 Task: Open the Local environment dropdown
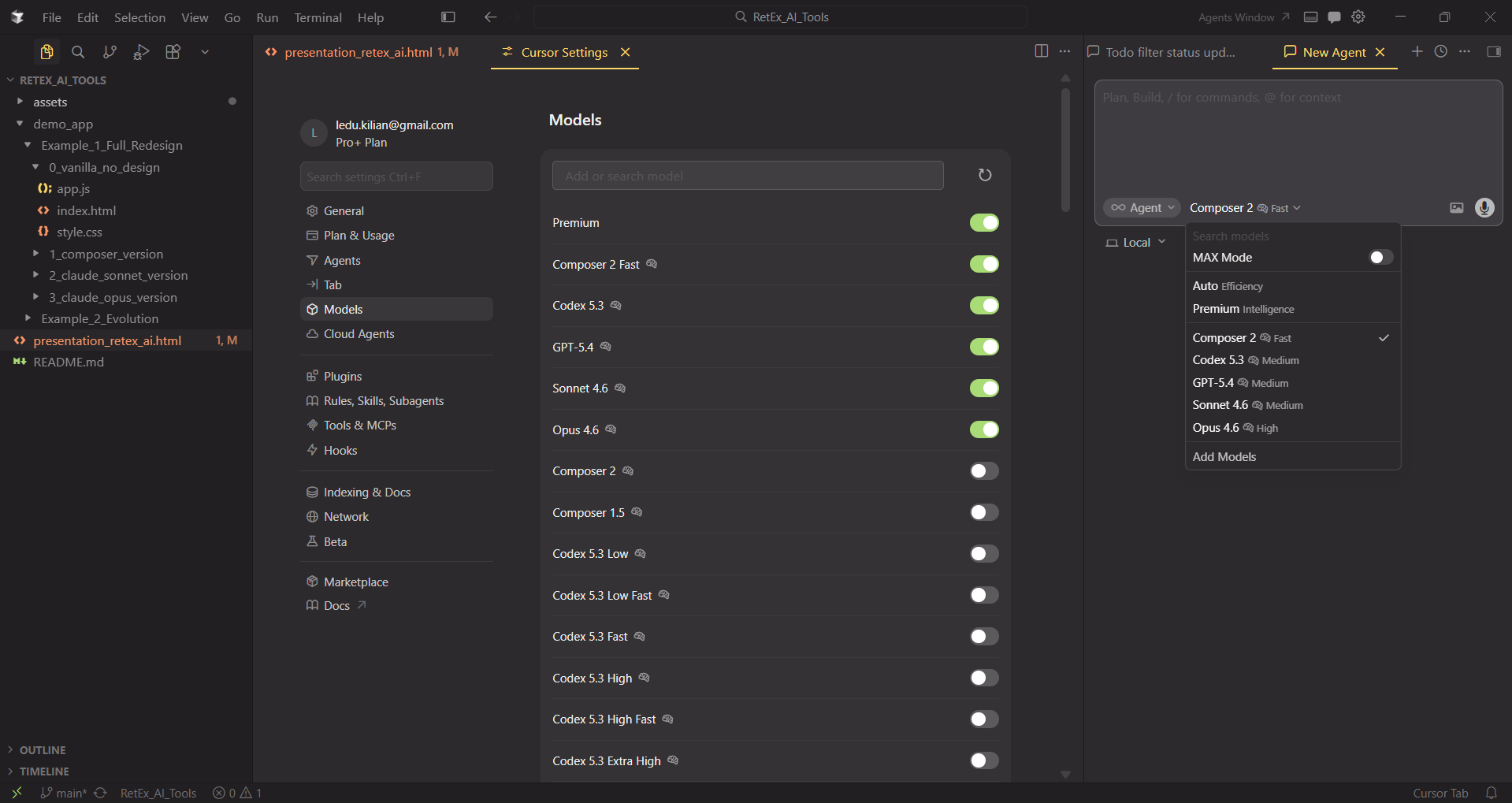coord(1135,243)
